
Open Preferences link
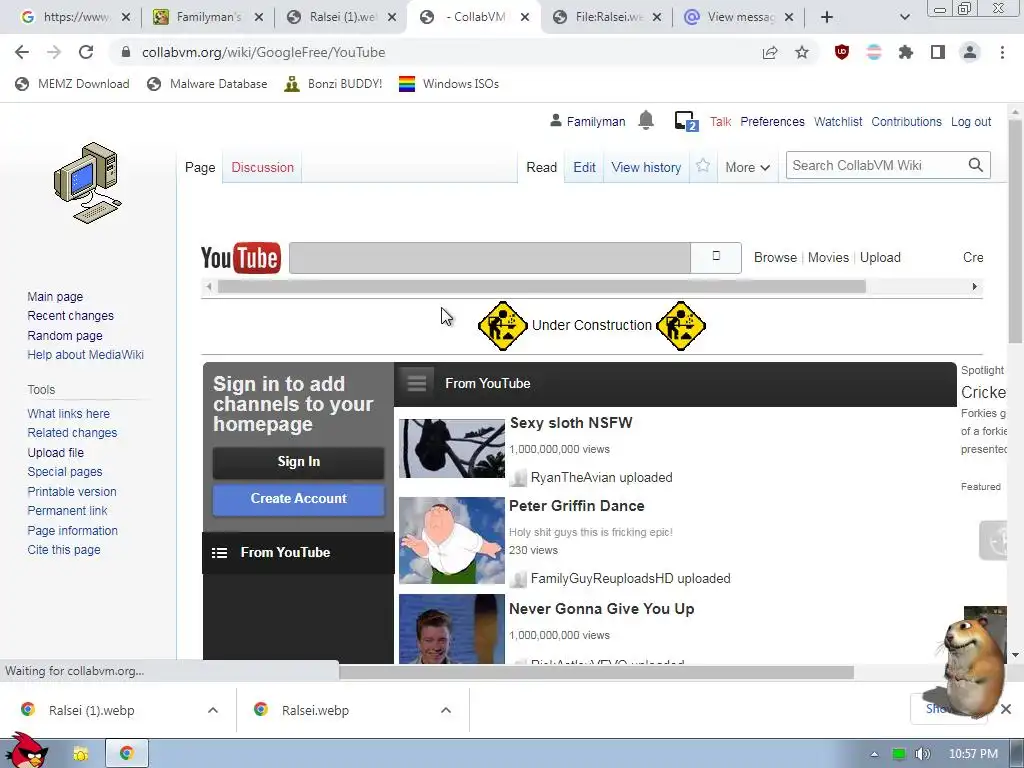point(772,121)
